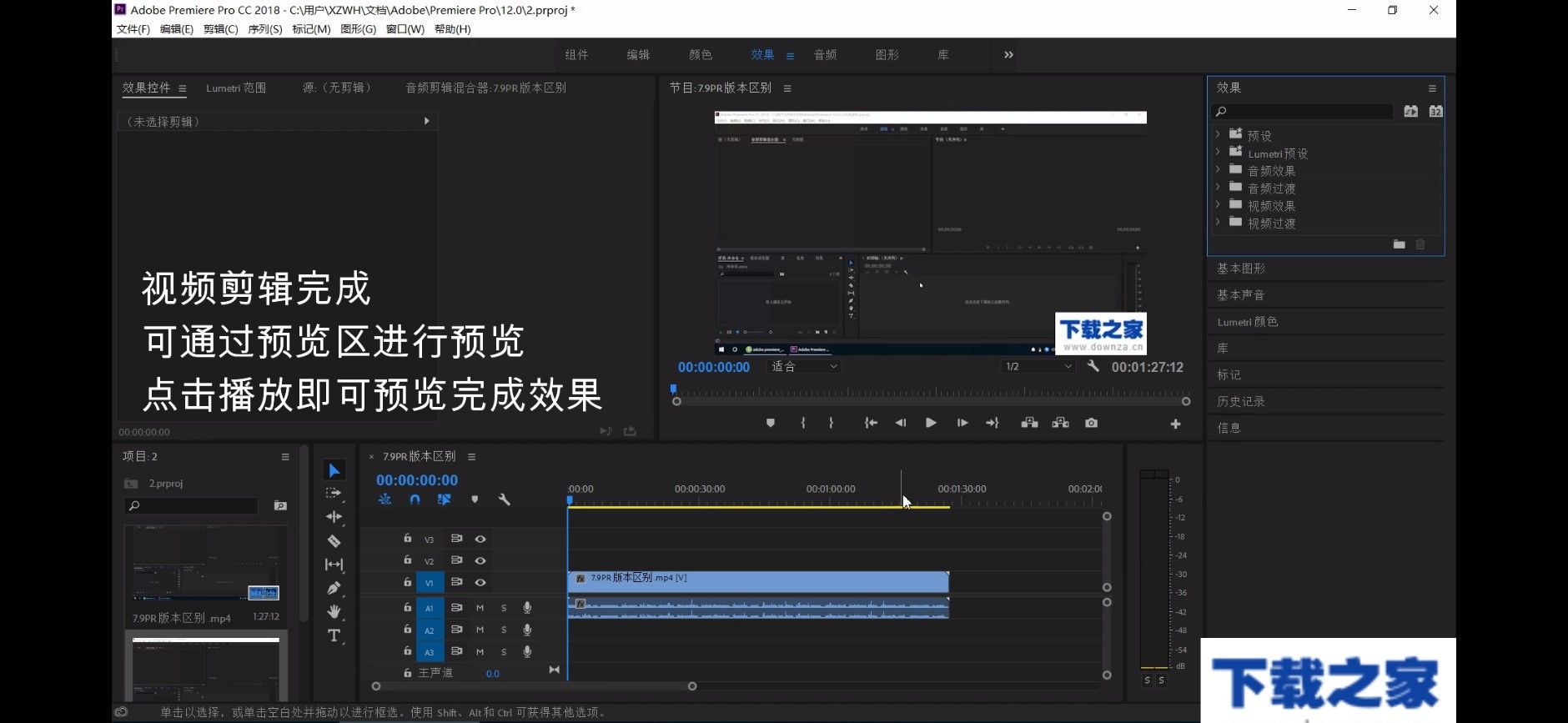Select the Selection arrow tool
The width and height of the screenshot is (1568, 723).
pos(334,470)
